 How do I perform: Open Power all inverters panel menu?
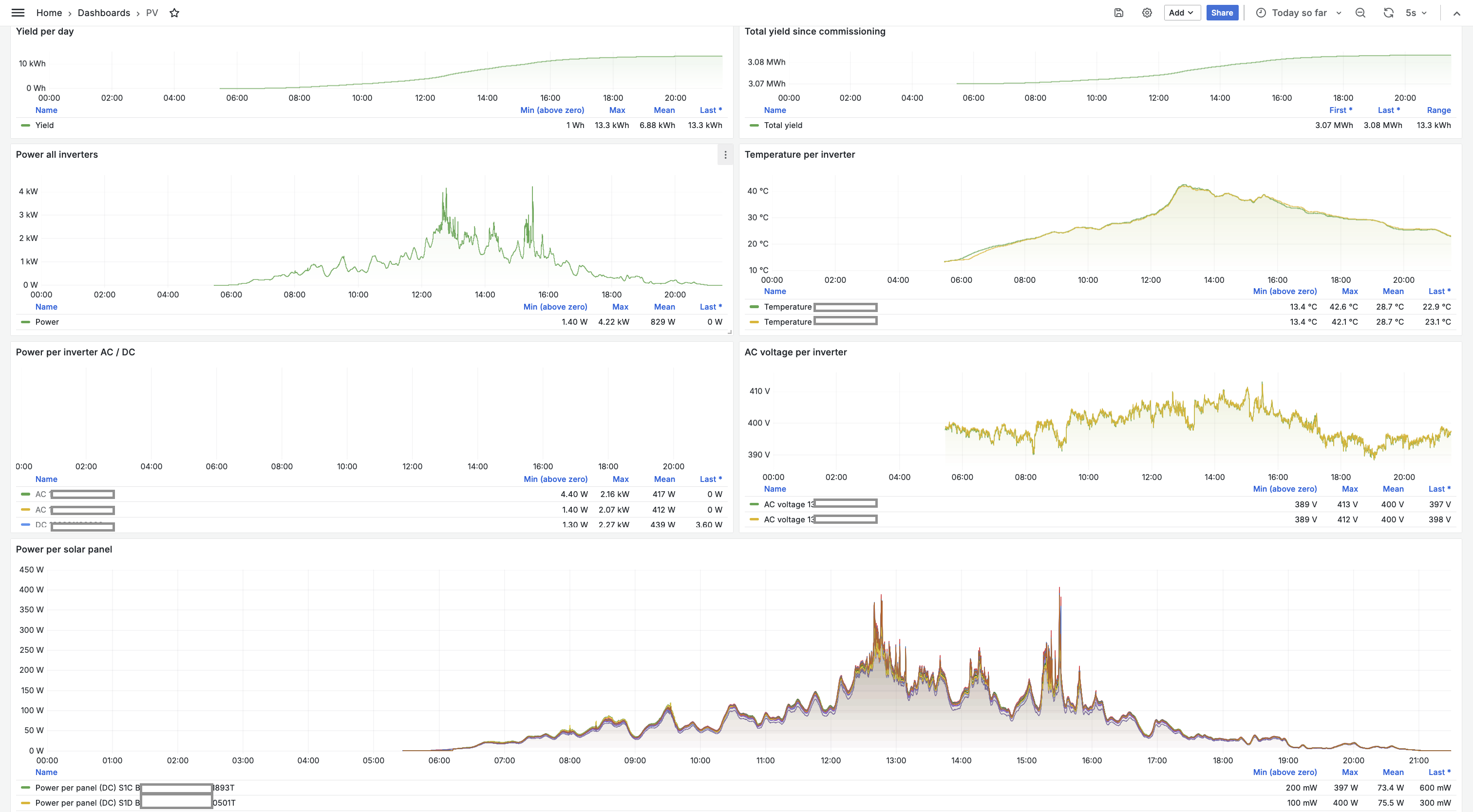pyautogui.click(x=725, y=155)
